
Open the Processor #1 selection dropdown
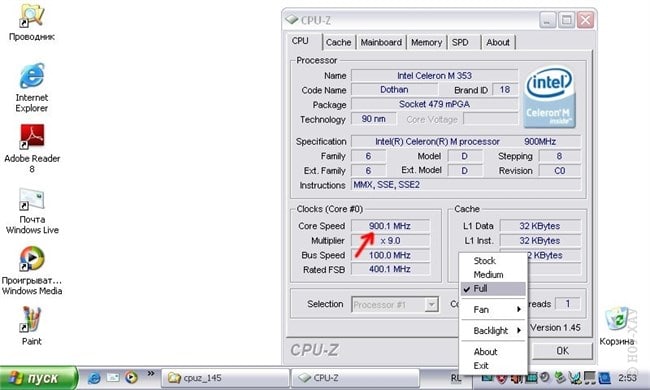[x=395, y=305]
